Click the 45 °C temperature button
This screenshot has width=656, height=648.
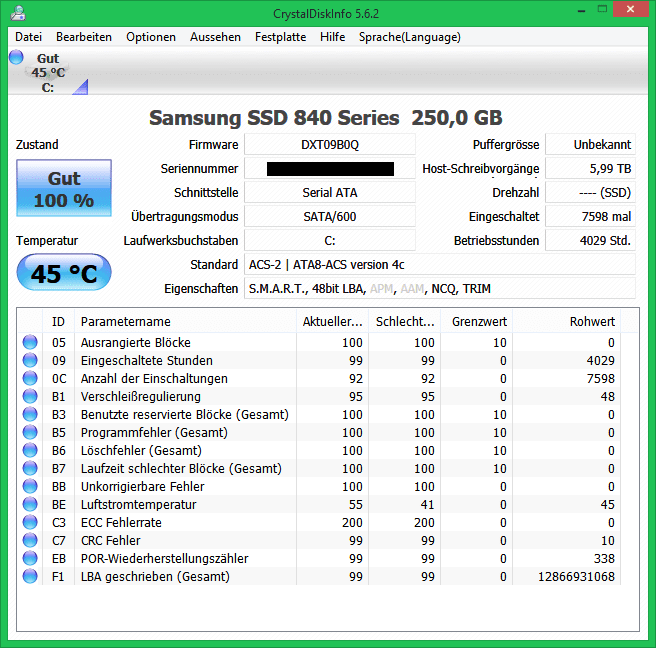pos(64,272)
